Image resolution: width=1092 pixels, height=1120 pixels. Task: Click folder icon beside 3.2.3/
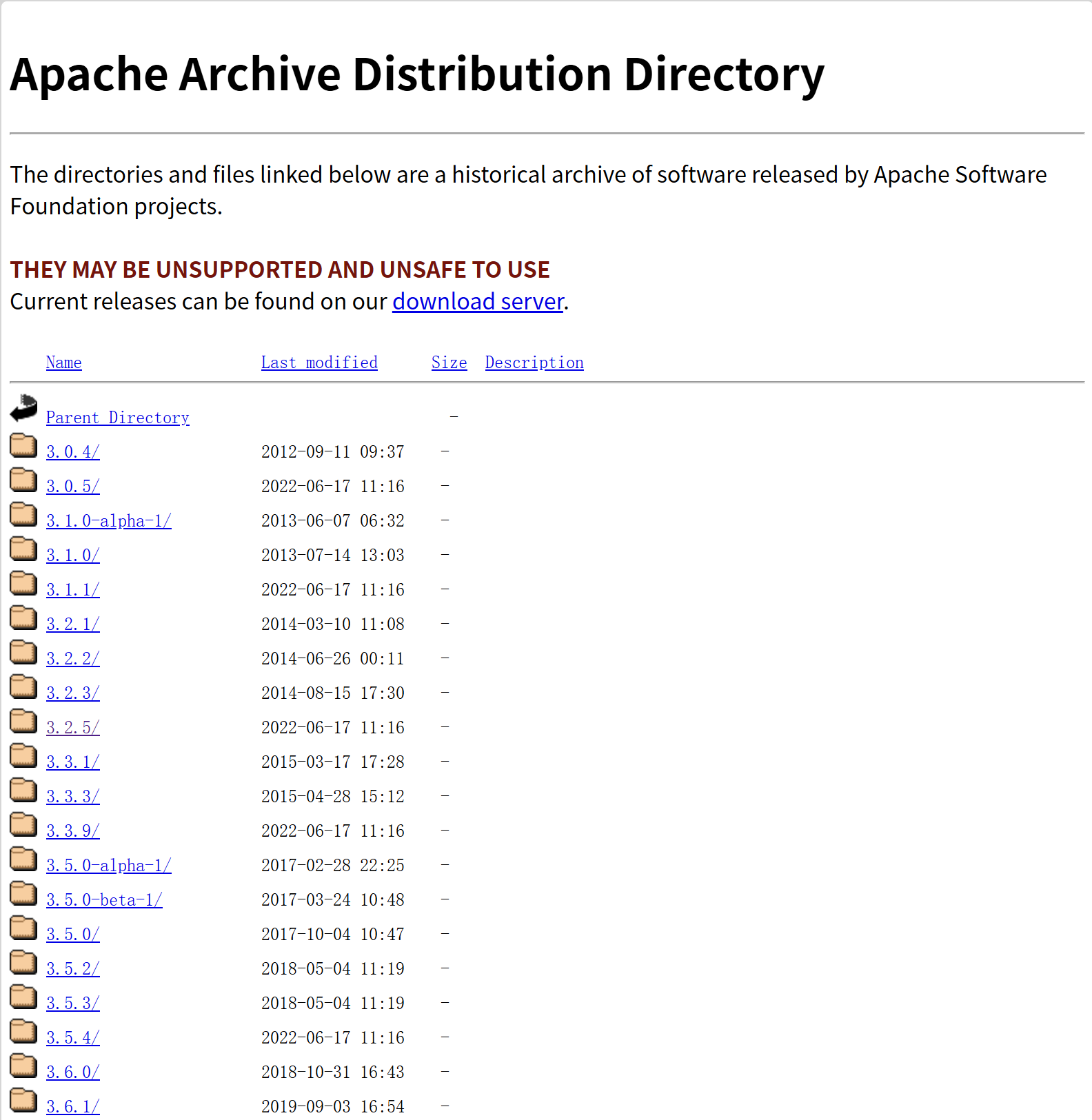click(x=23, y=686)
